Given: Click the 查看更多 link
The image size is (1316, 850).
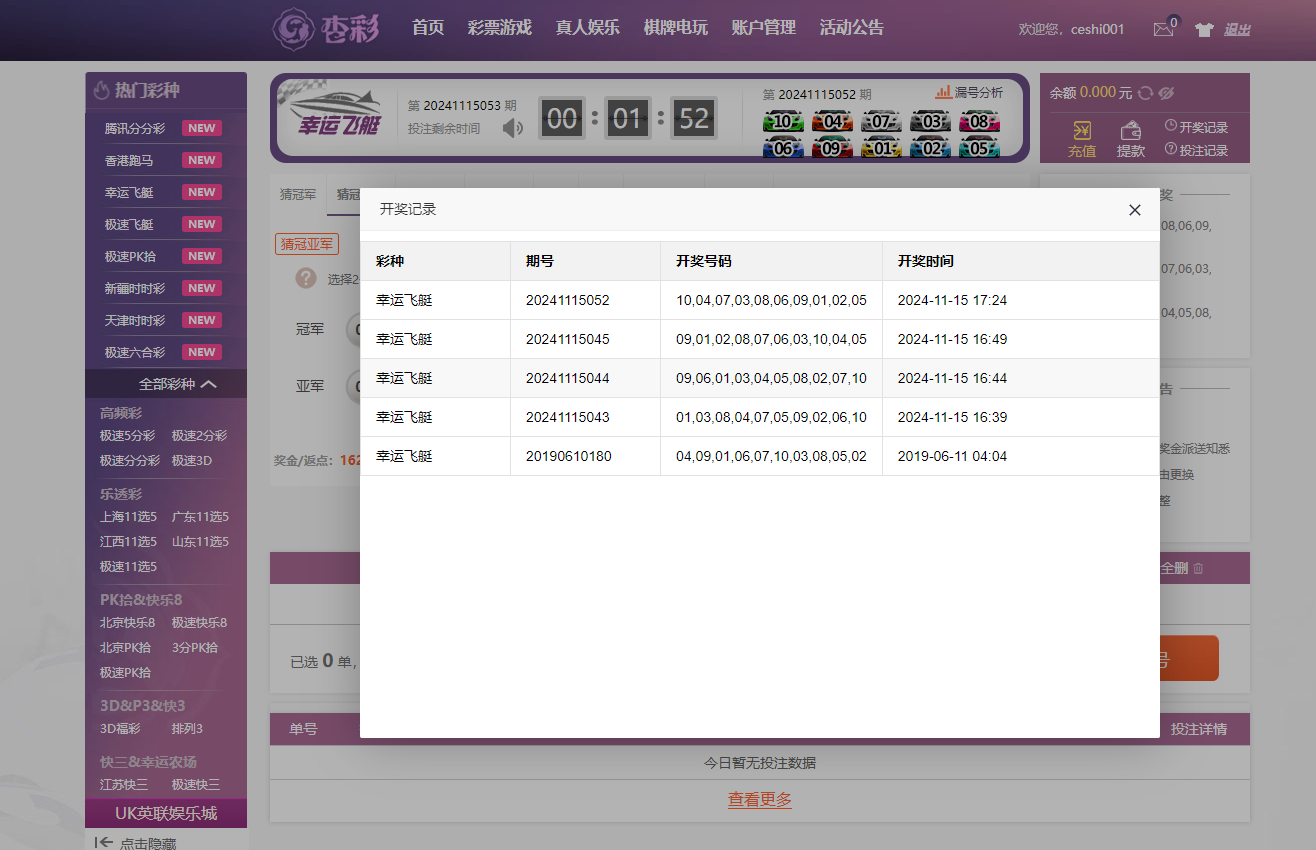Looking at the screenshot, I should [759, 800].
